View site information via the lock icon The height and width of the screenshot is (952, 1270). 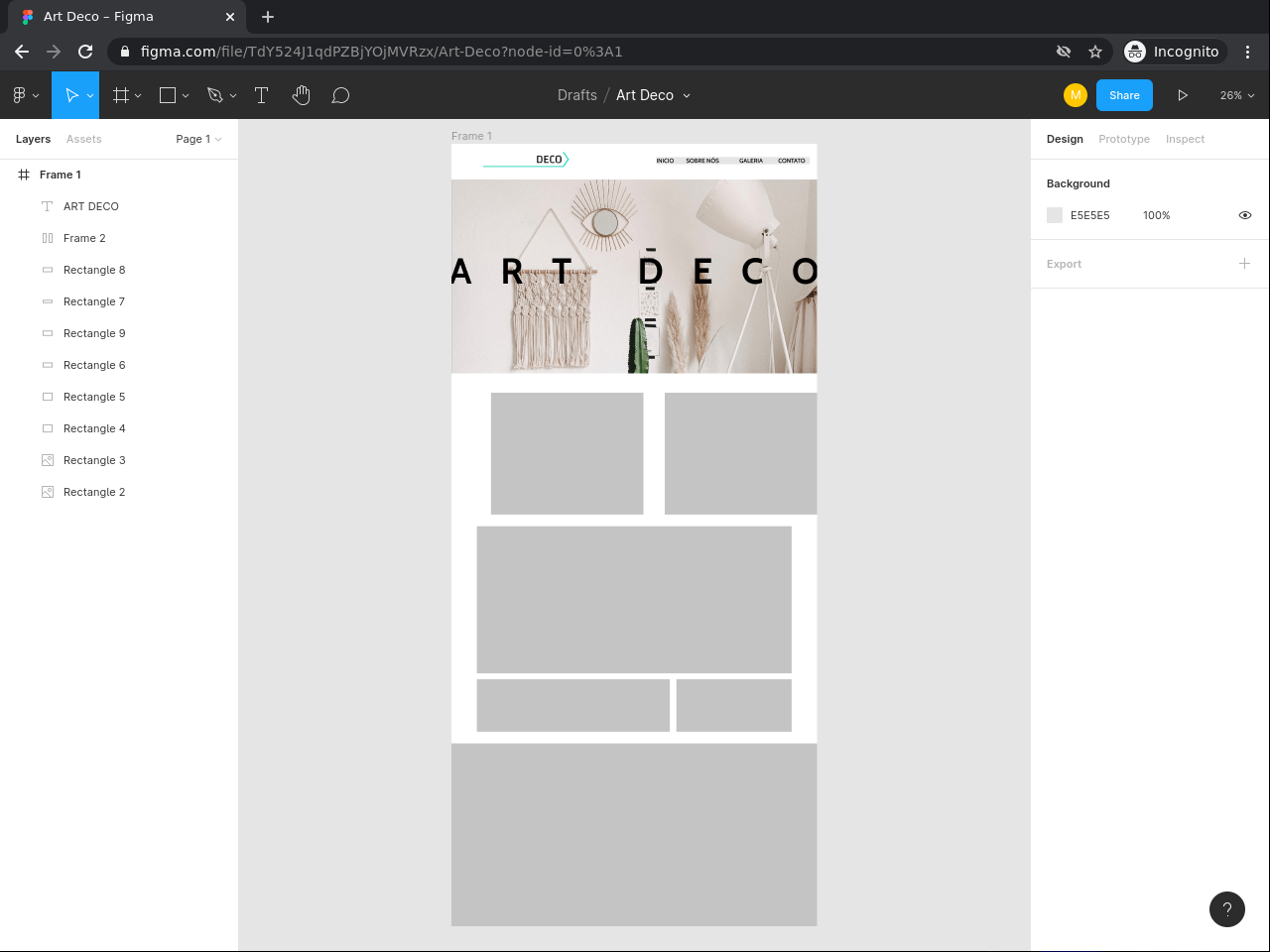click(x=123, y=52)
